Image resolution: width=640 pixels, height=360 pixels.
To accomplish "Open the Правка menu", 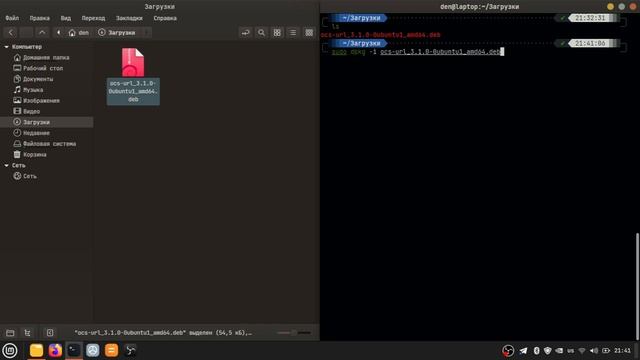I will point(40,18).
